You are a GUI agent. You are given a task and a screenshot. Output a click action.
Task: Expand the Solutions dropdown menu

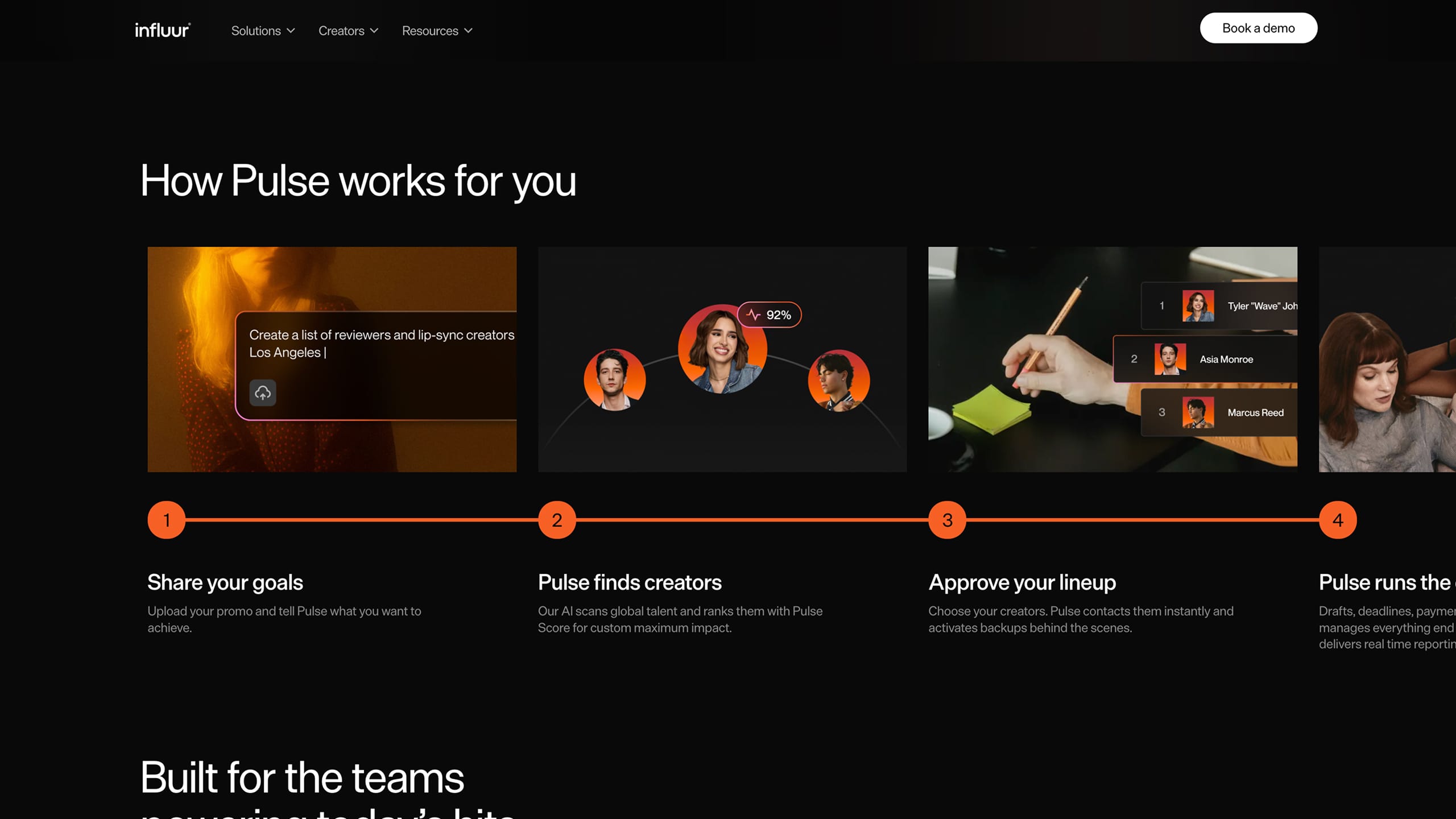pos(263,31)
